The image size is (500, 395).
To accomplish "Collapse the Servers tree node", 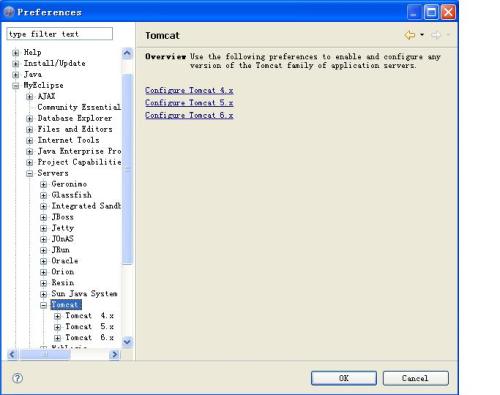I will pos(29,174).
